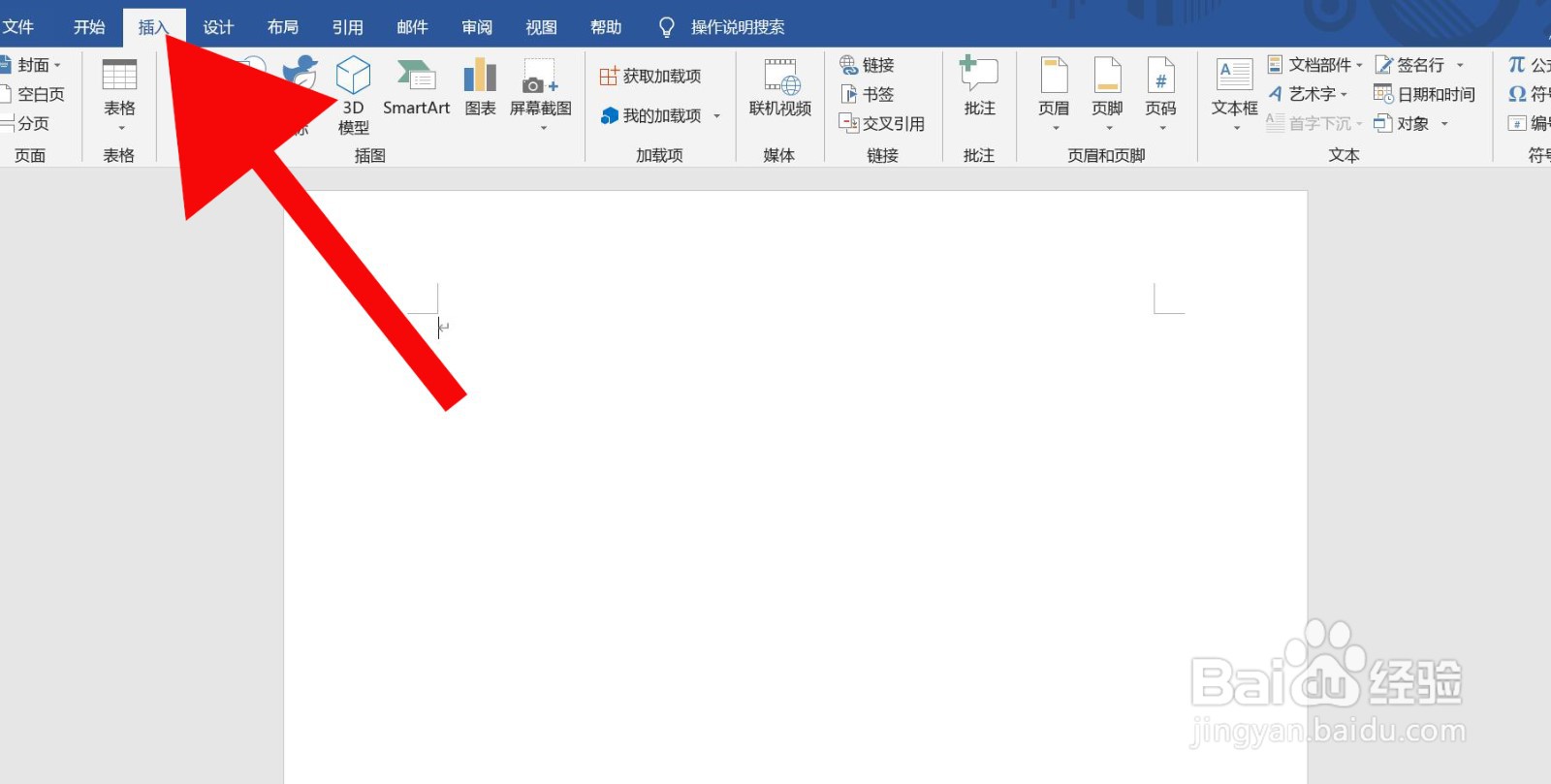Switch to the 引用 (References) tab

point(348,27)
